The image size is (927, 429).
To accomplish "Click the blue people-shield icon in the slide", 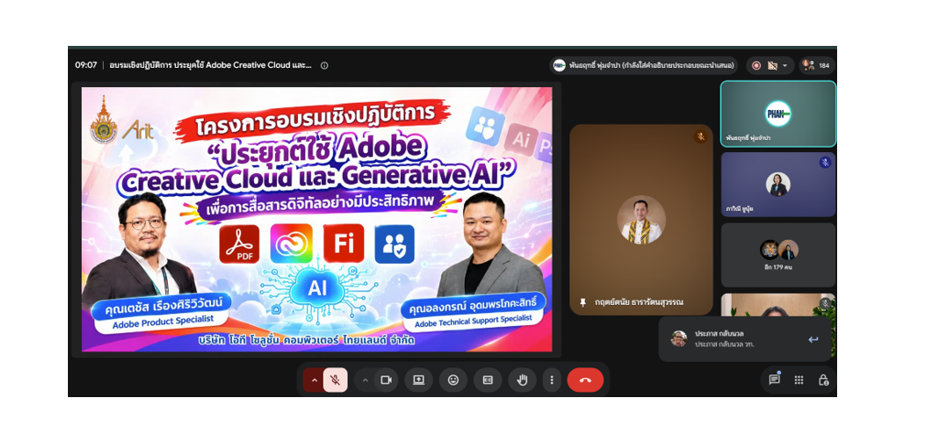I will click(x=394, y=244).
